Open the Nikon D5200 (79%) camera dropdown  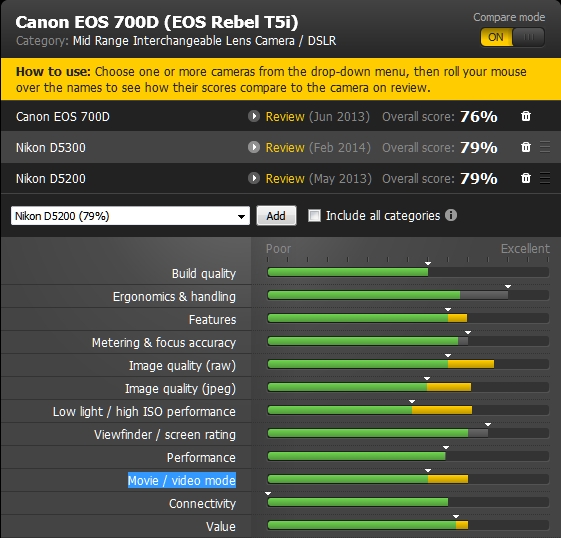click(x=130, y=216)
